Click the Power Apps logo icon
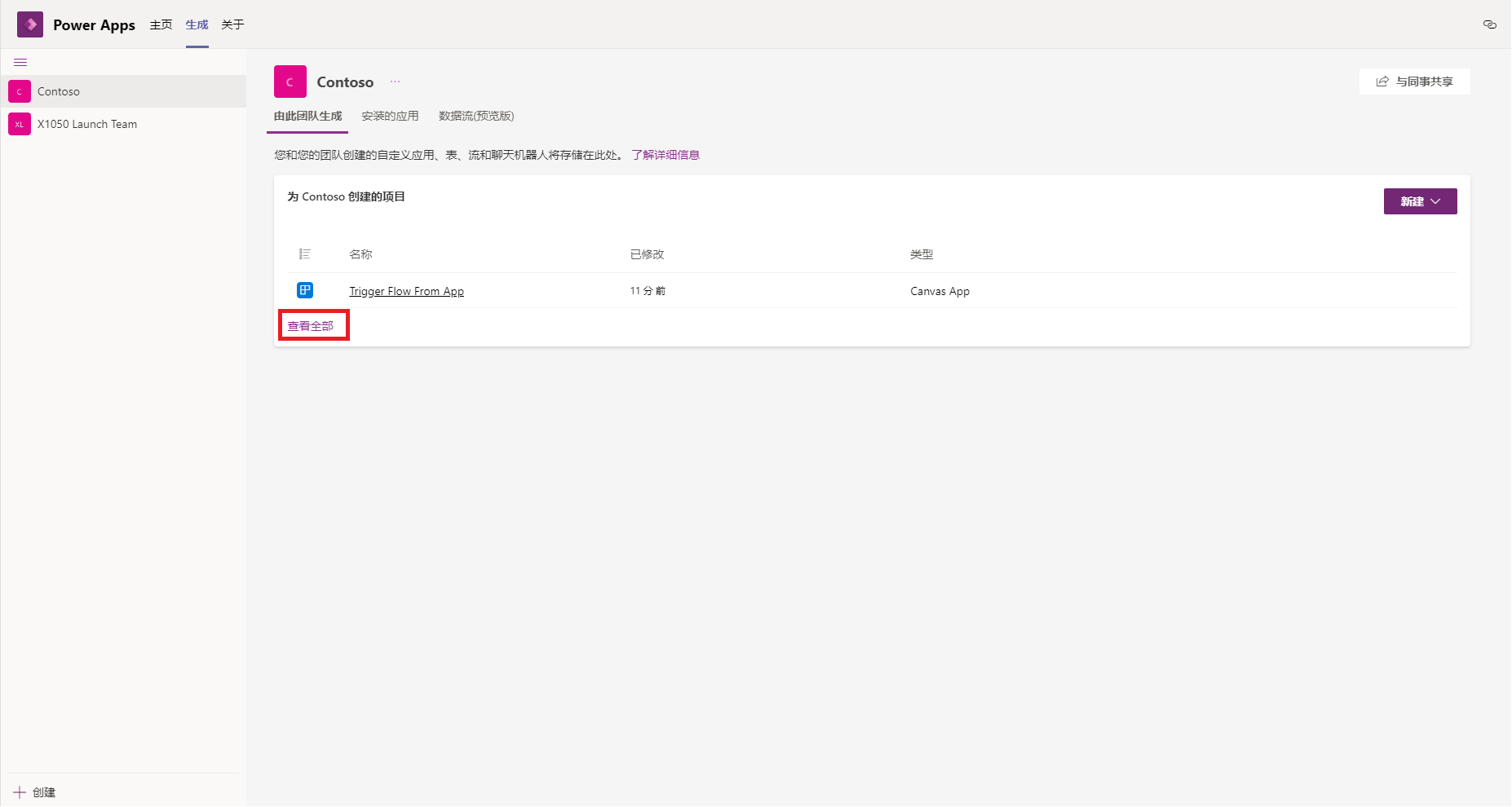Viewport: 1512px width, 807px height. click(30, 24)
